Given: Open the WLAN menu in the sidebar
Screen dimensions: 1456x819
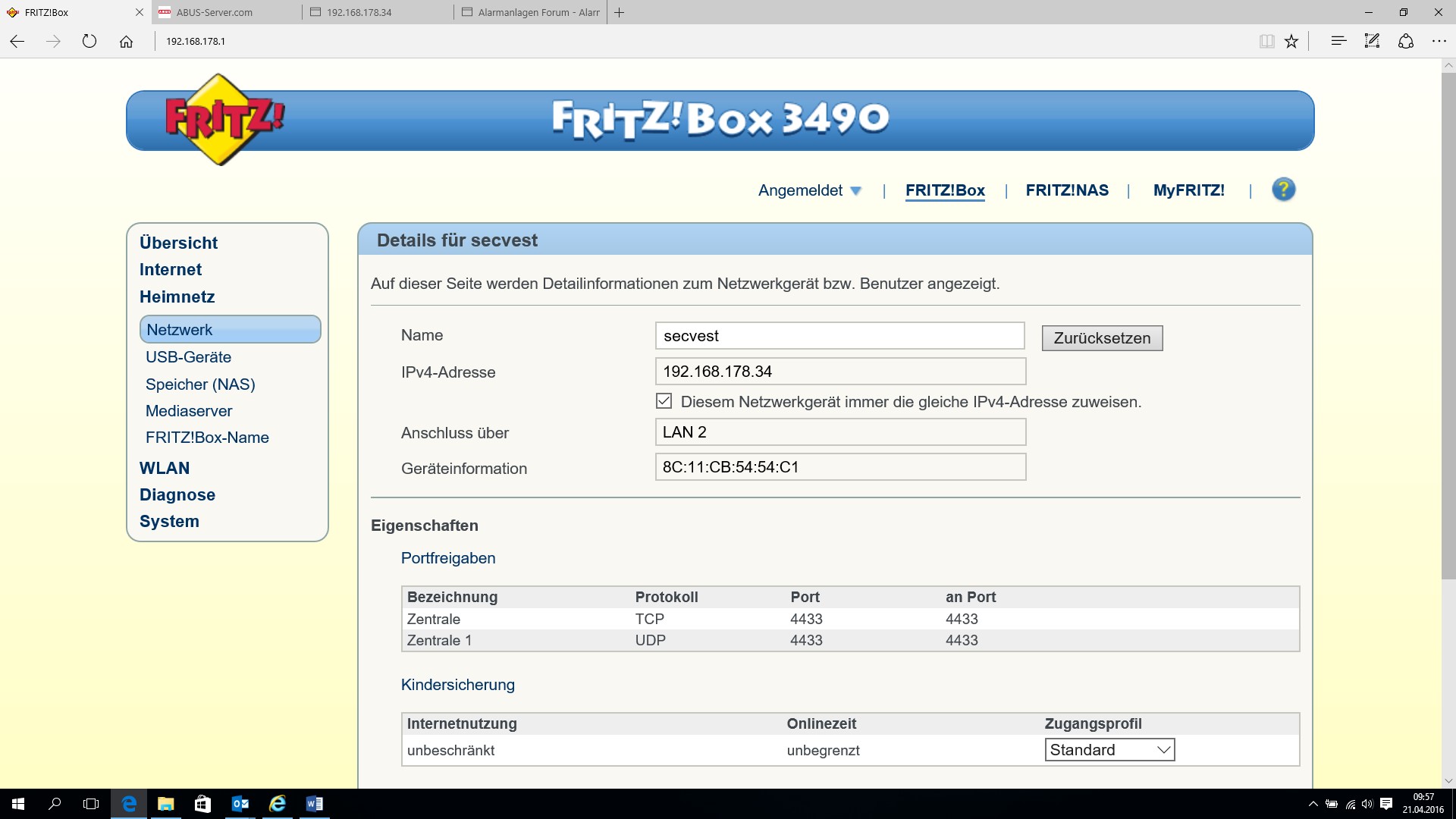Looking at the screenshot, I should (165, 468).
